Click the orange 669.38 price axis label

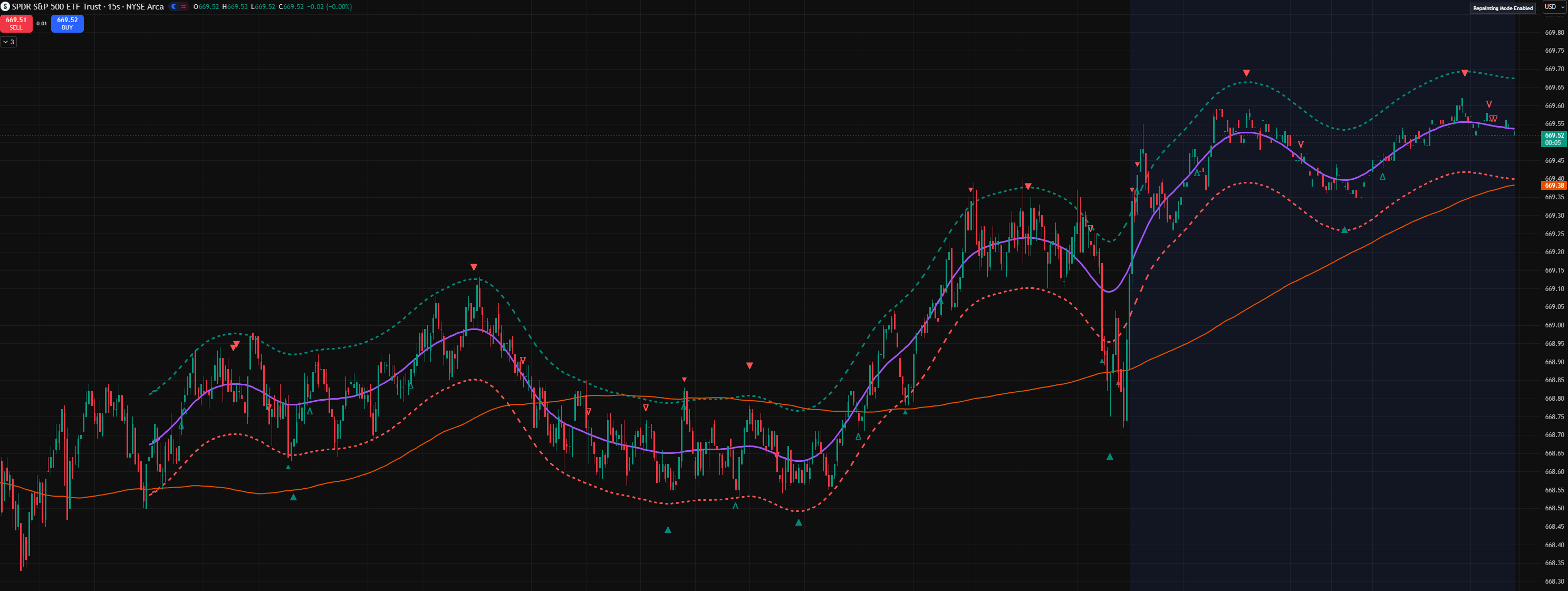point(1553,185)
